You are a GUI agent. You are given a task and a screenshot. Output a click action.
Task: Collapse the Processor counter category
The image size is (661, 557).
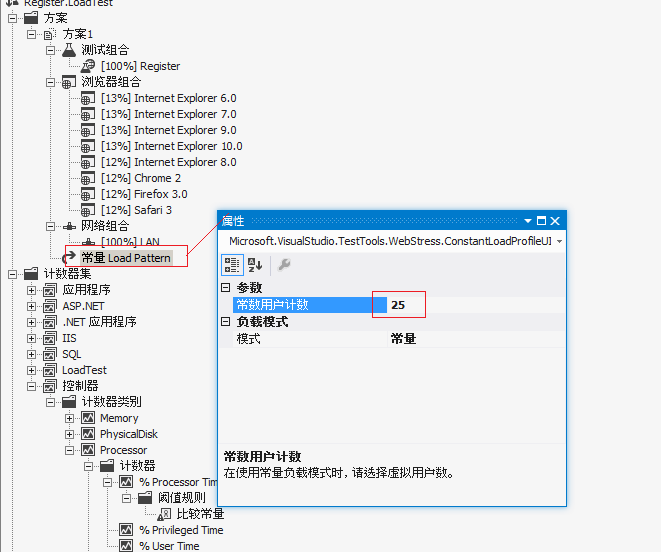(69, 450)
